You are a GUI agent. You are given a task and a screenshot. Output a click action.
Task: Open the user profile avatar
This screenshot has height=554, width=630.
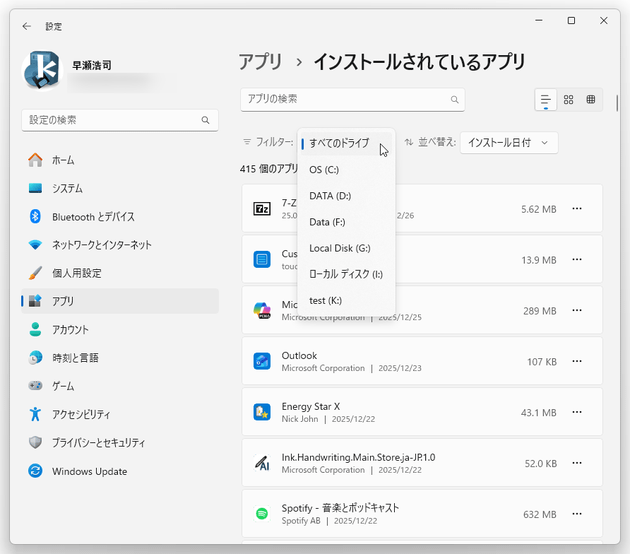[42, 71]
